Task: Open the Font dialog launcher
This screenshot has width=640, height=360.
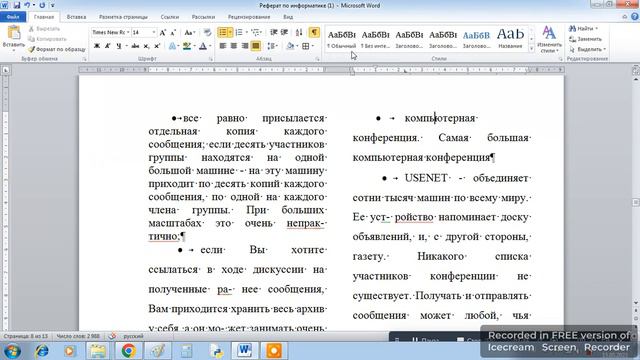Action: [211, 59]
